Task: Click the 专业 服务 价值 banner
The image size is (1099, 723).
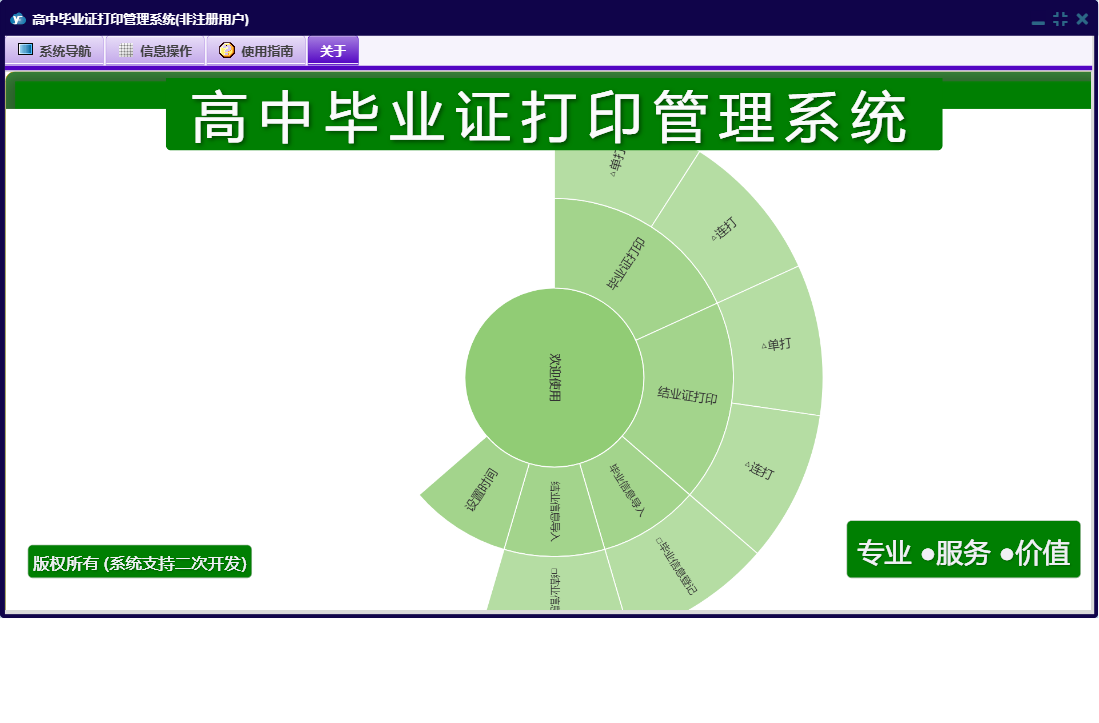Action: coord(963,550)
